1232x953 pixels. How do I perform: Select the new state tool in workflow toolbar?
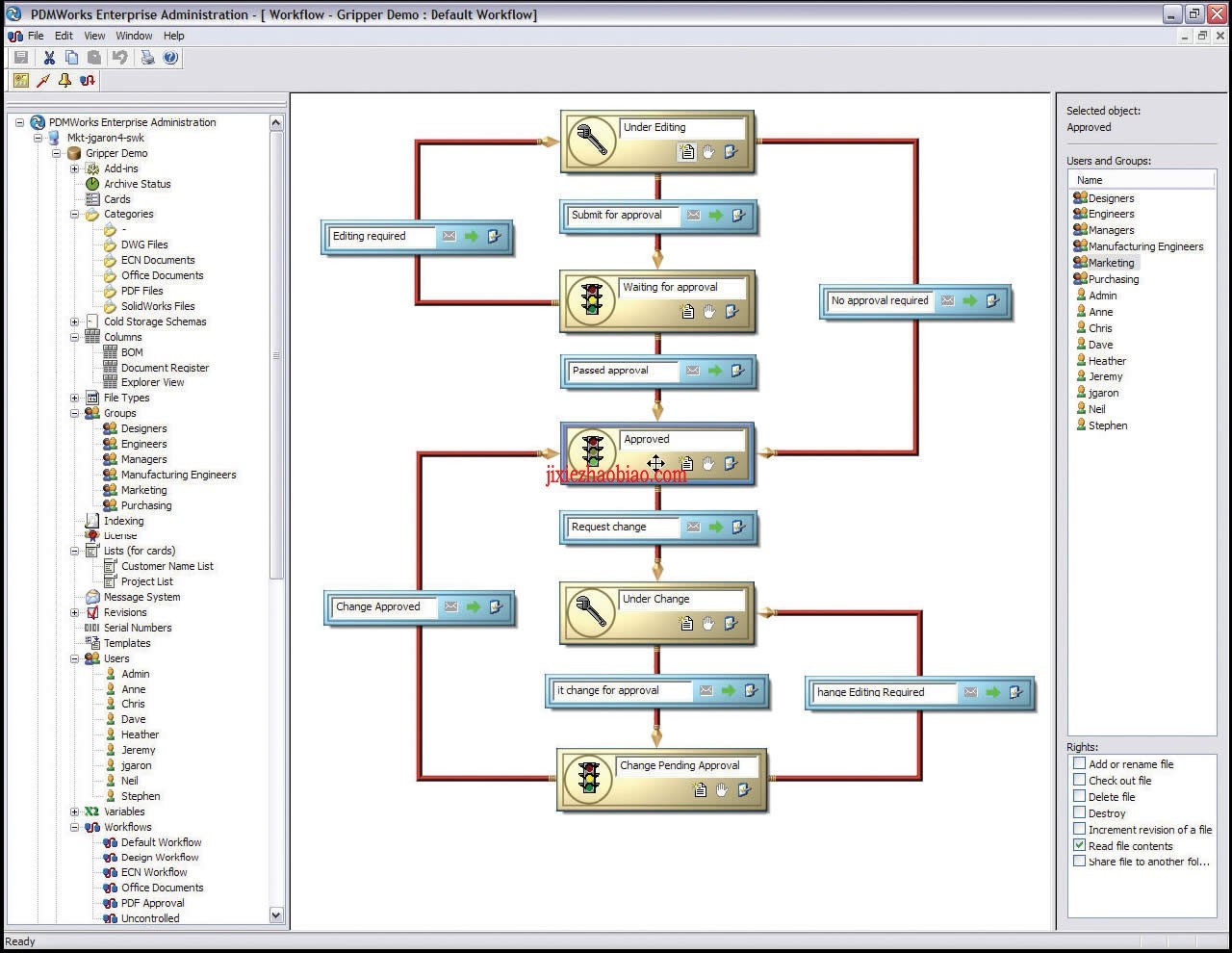click(x=20, y=81)
